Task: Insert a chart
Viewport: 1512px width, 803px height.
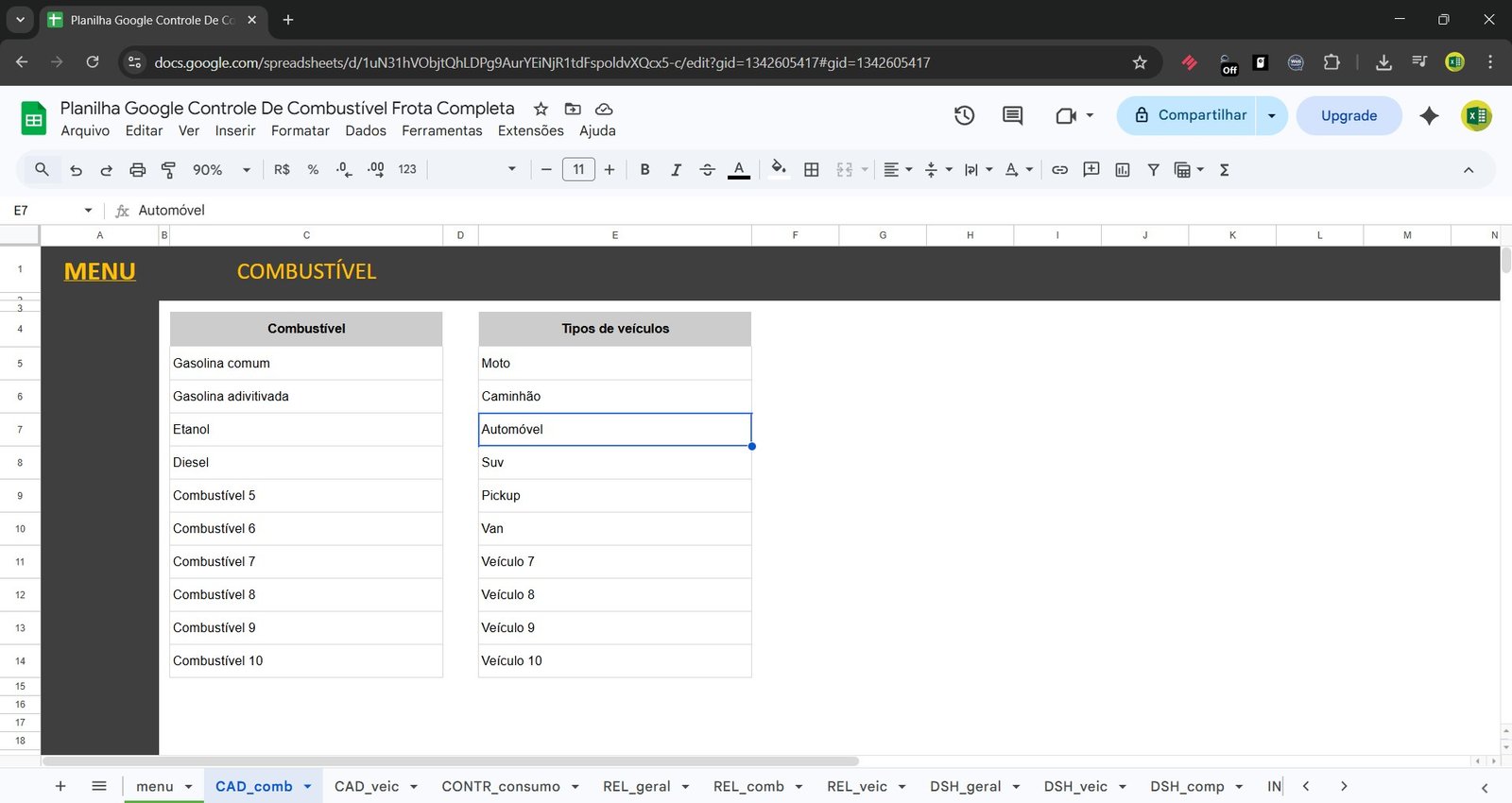Action: pos(1123,170)
